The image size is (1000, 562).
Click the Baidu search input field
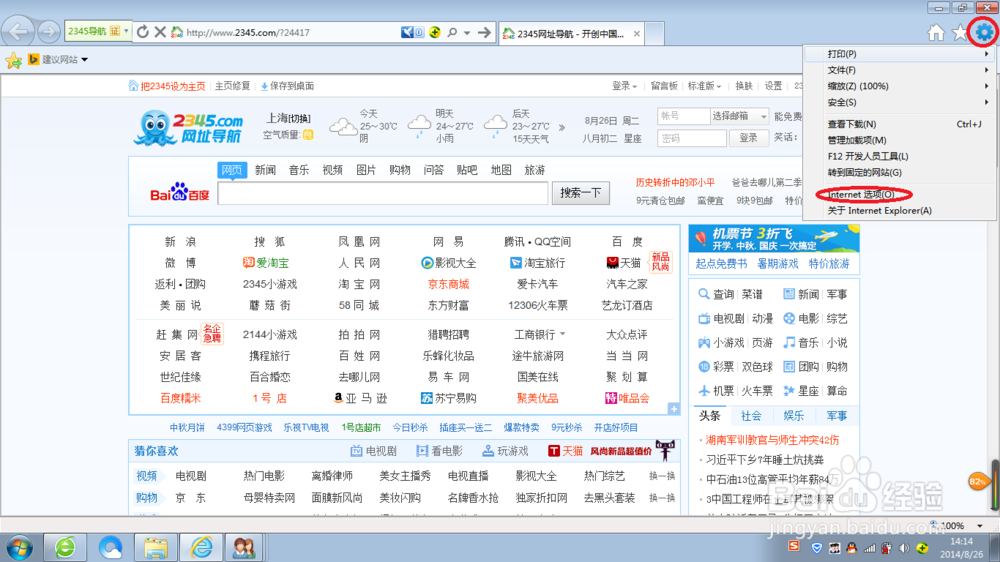coord(383,193)
